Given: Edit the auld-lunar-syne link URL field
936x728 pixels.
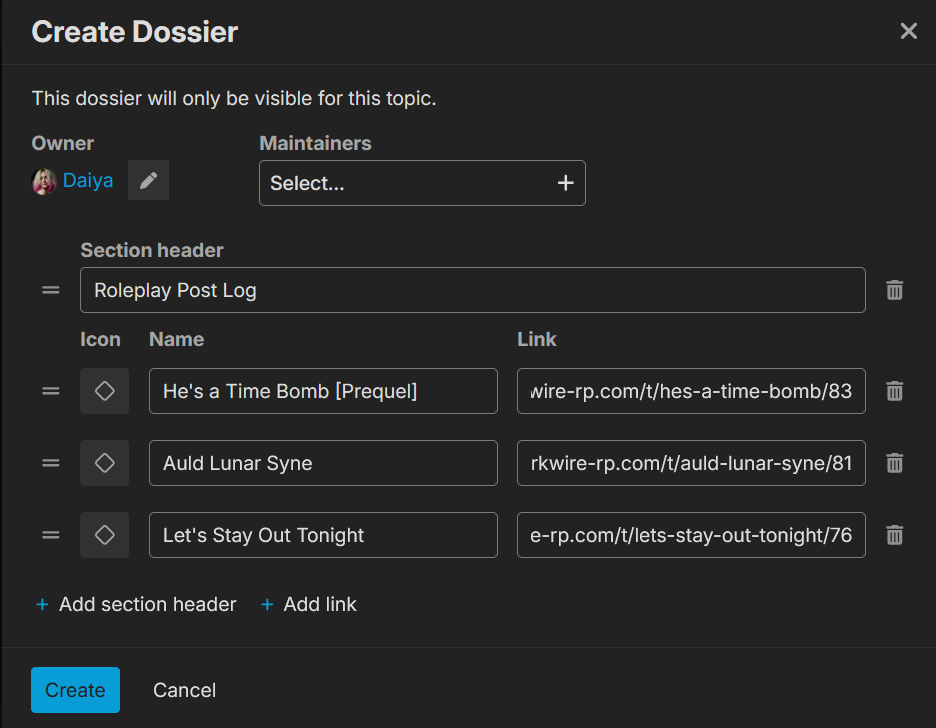Looking at the screenshot, I should click(690, 463).
